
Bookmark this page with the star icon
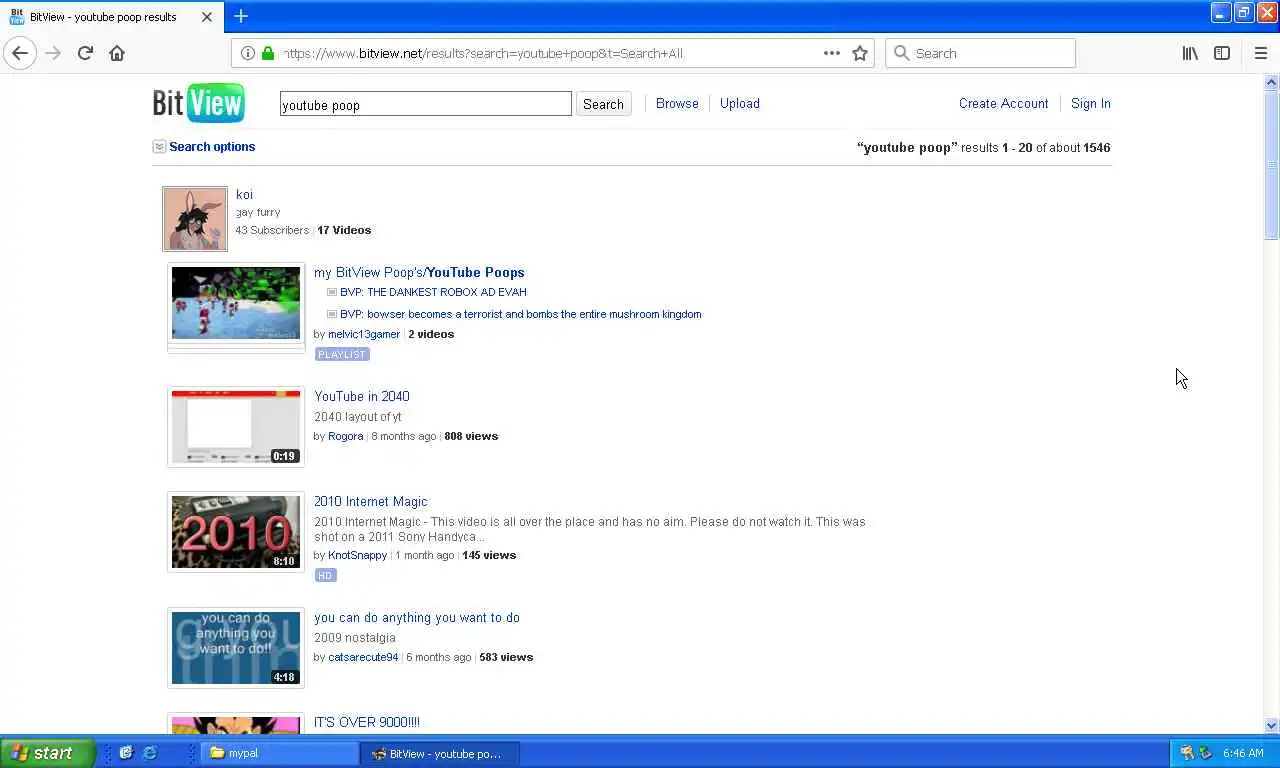(x=860, y=53)
